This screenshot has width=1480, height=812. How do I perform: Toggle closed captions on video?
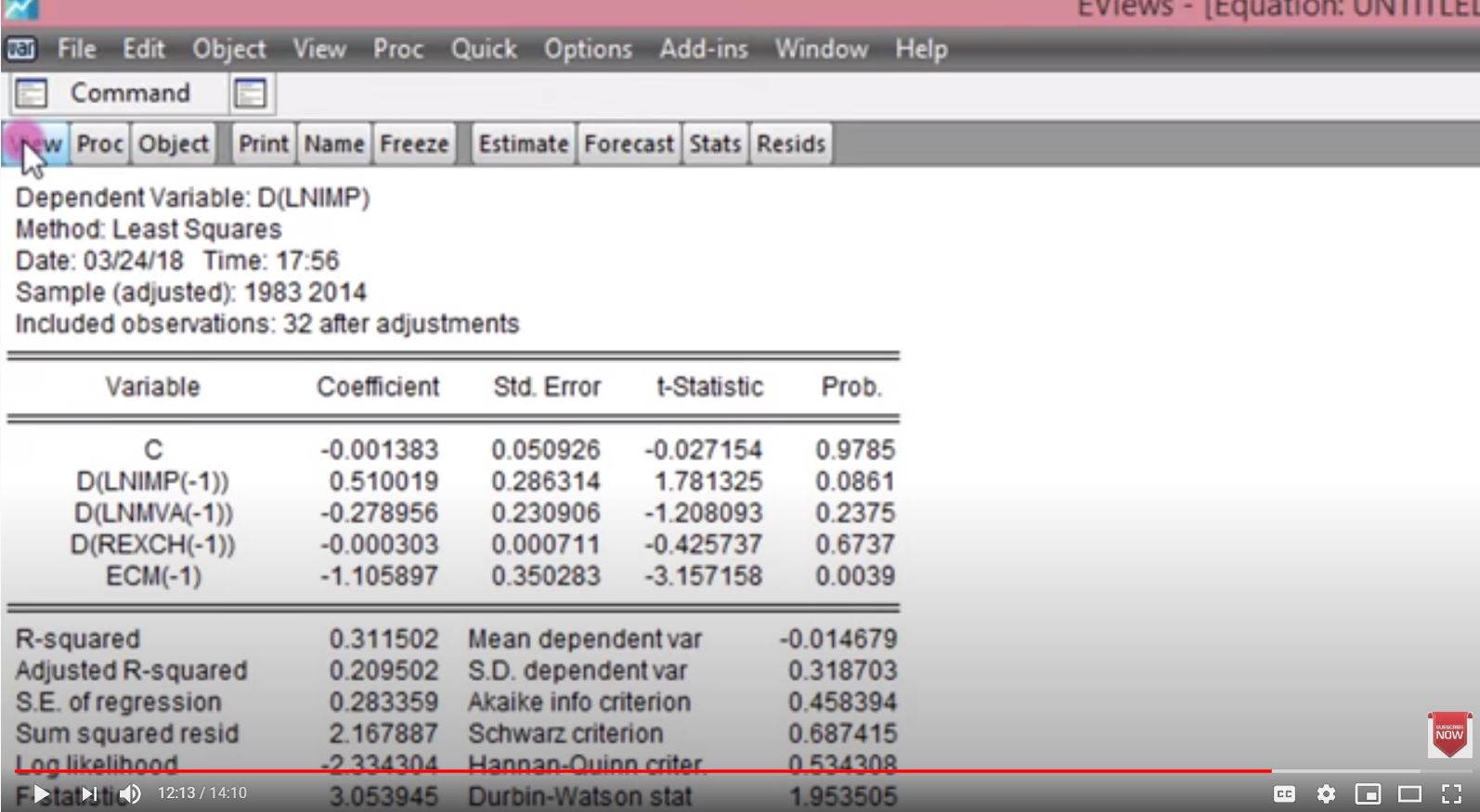pos(1284,793)
